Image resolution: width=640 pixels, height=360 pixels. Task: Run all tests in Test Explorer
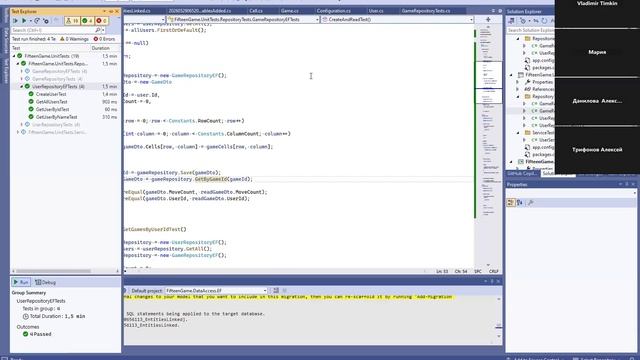(16, 20)
